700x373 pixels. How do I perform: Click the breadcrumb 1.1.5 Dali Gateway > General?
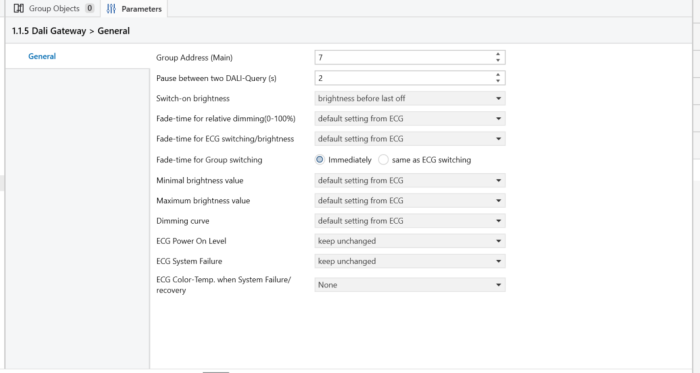coord(71,31)
